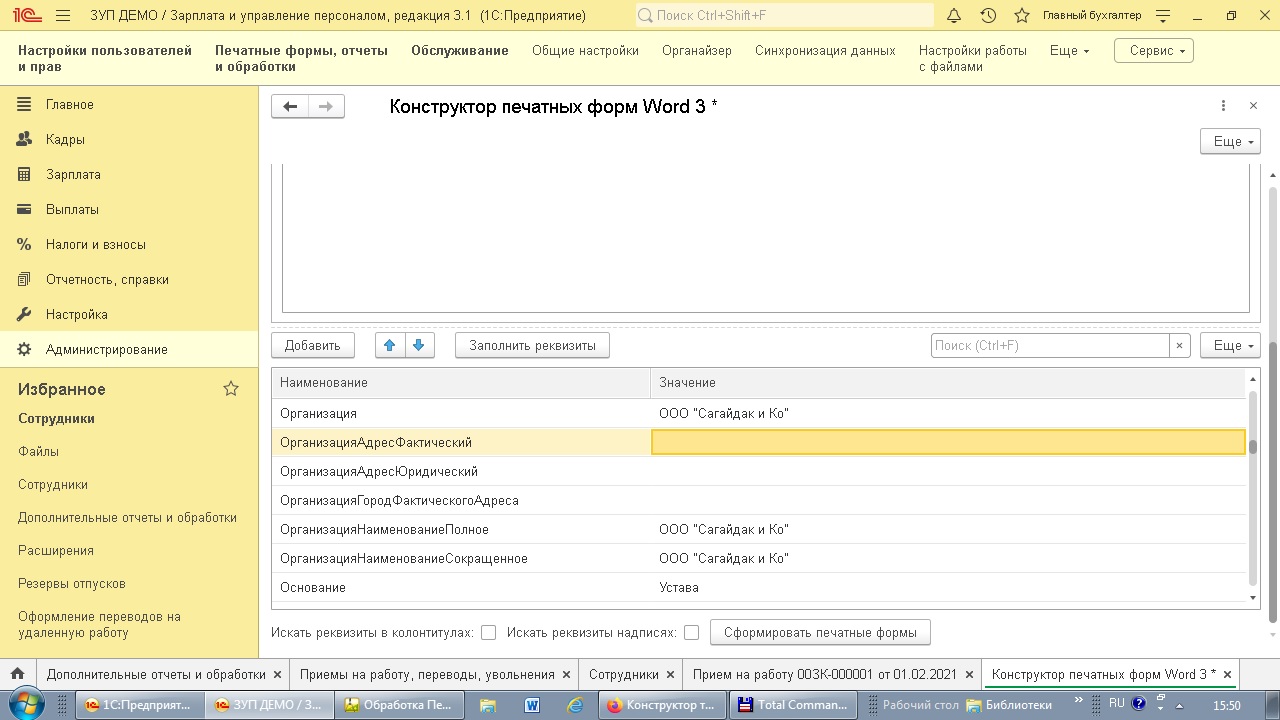
Task: Open the Сервис dropdown button
Action: [1153, 51]
